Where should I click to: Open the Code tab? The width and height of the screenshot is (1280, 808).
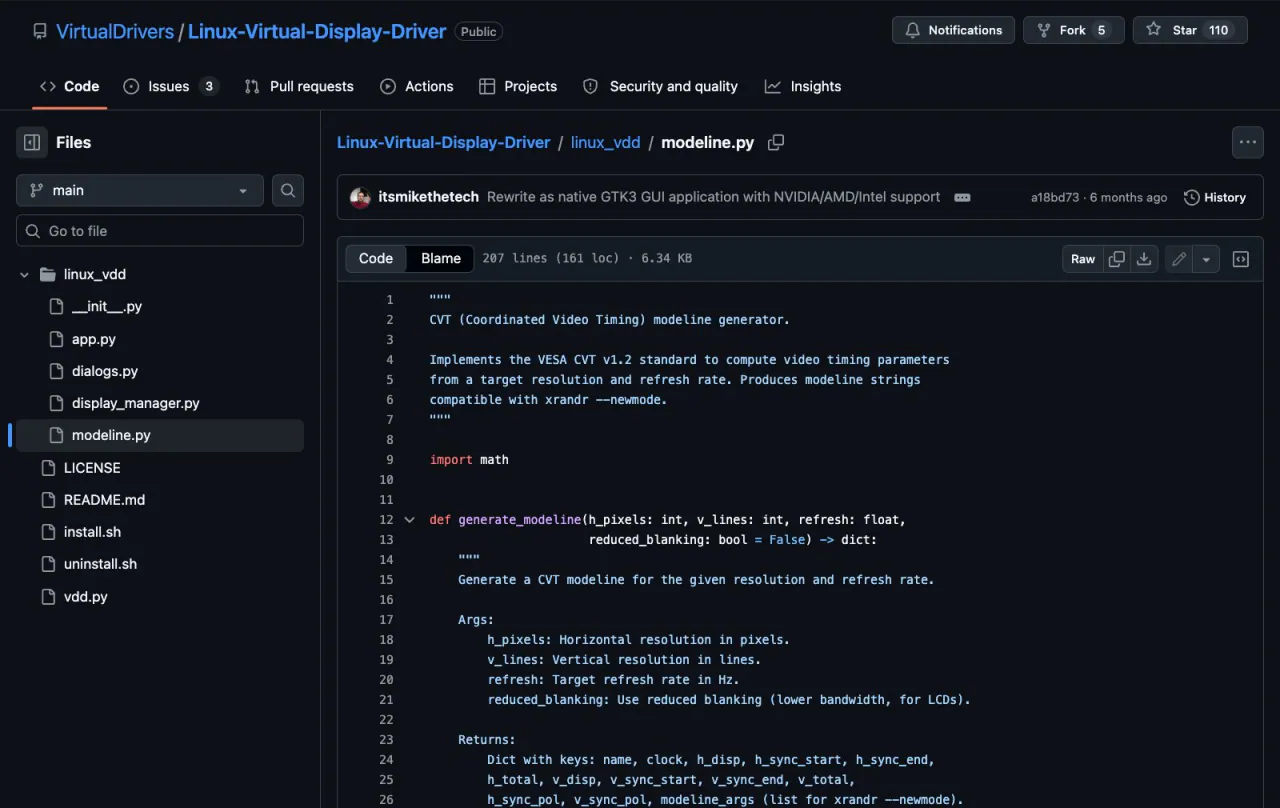tap(70, 86)
